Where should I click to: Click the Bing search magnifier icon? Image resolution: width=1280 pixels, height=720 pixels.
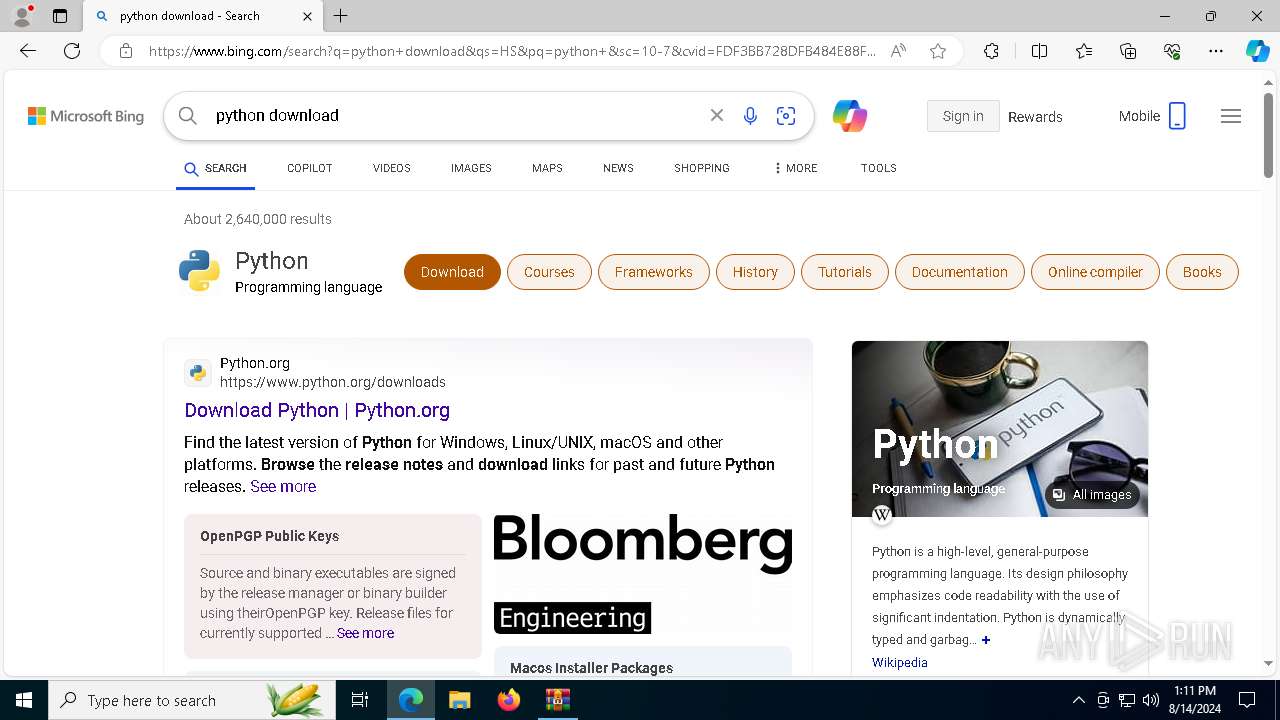point(188,116)
